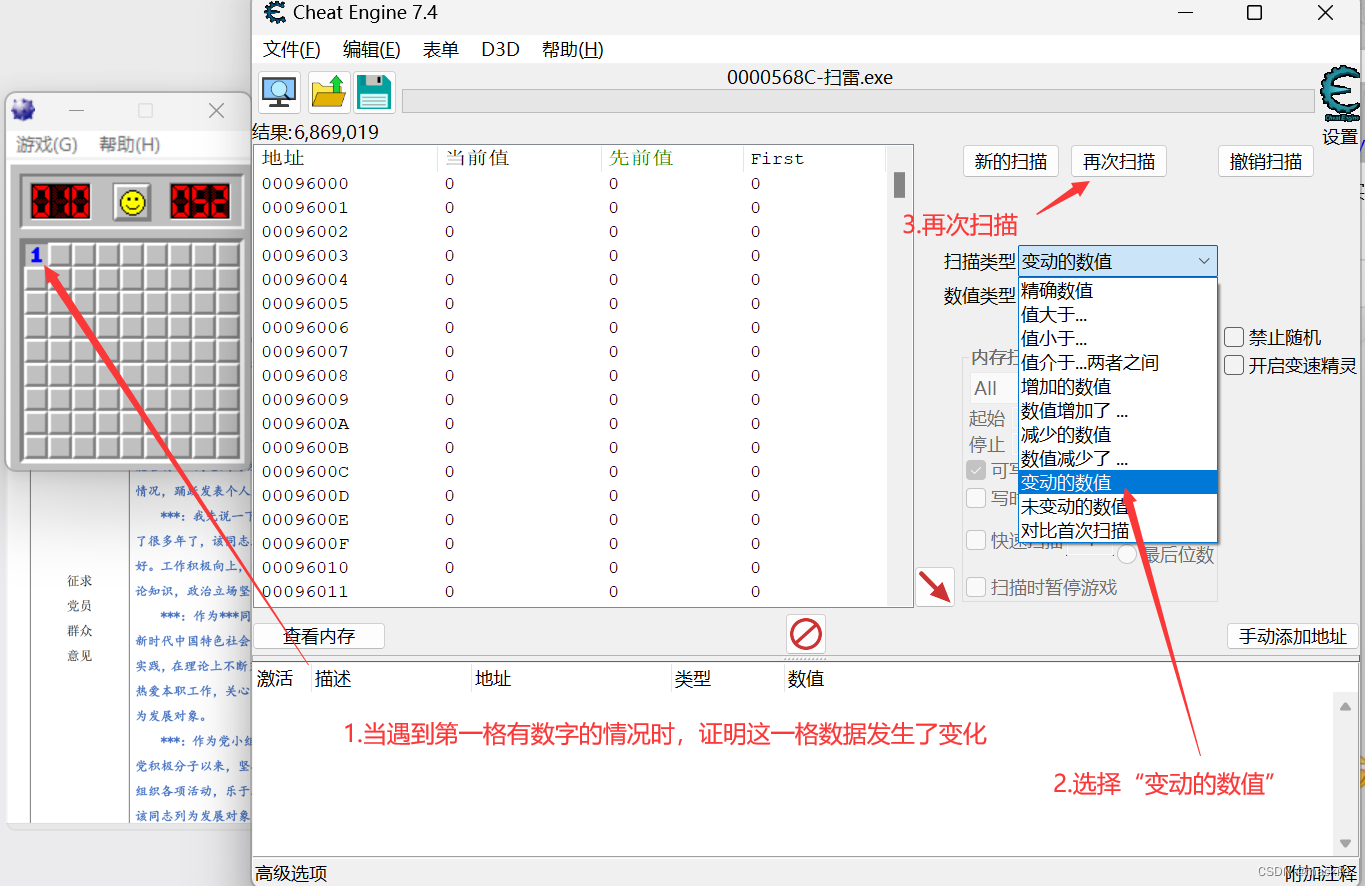This screenshot has width=1365, height=886.
Task: Open Cheat Engine settings logo icon
Action: pyautogui.click(x=1340, y=96)
